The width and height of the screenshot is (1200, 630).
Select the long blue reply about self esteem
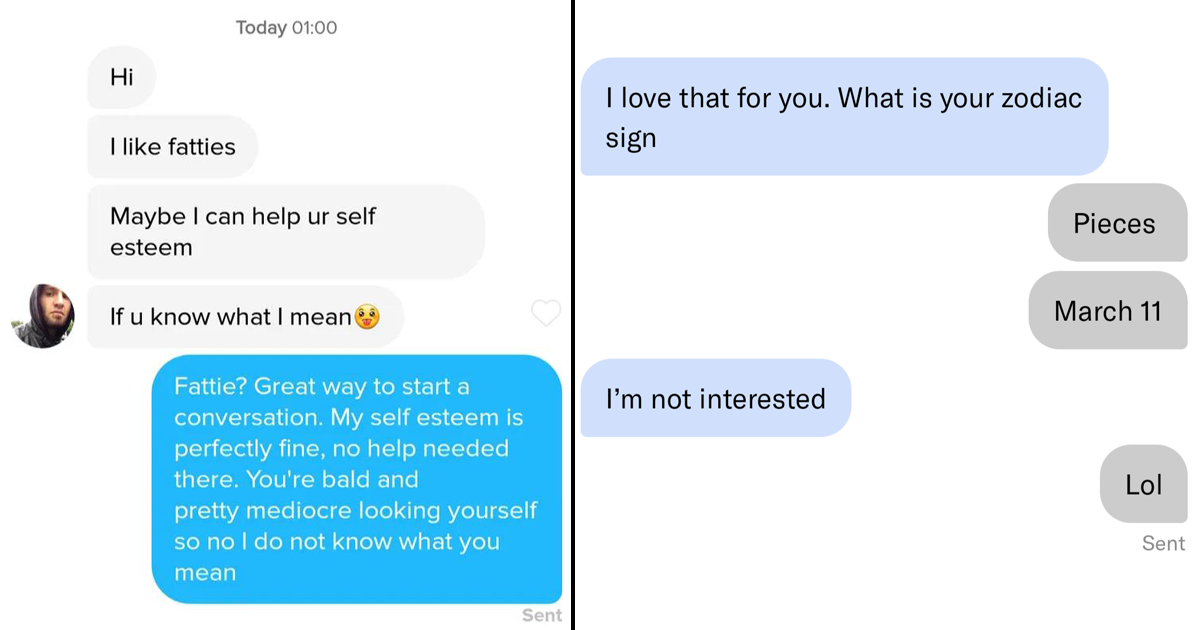pos(357,480)
